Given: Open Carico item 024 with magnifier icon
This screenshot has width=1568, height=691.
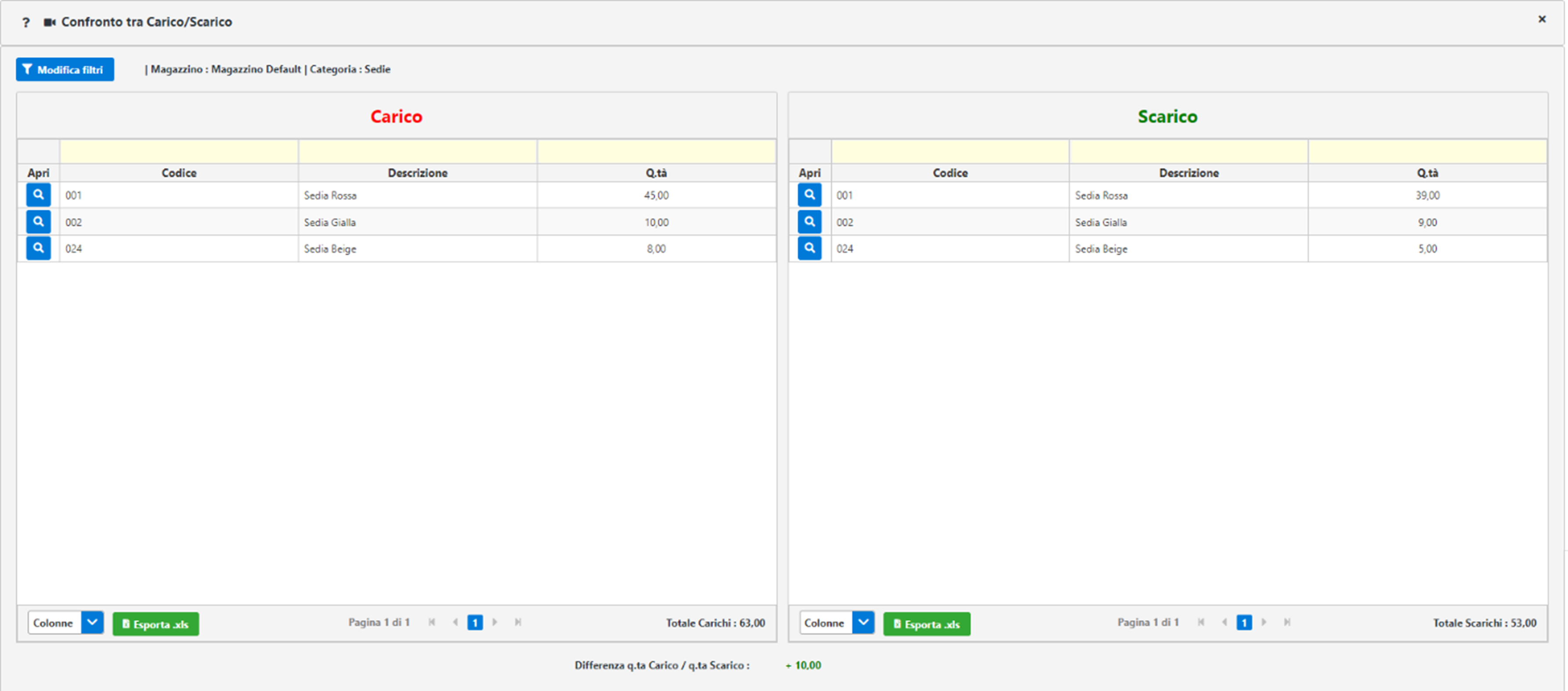Looking at the screenshot, I should click(x=38, y=248).
